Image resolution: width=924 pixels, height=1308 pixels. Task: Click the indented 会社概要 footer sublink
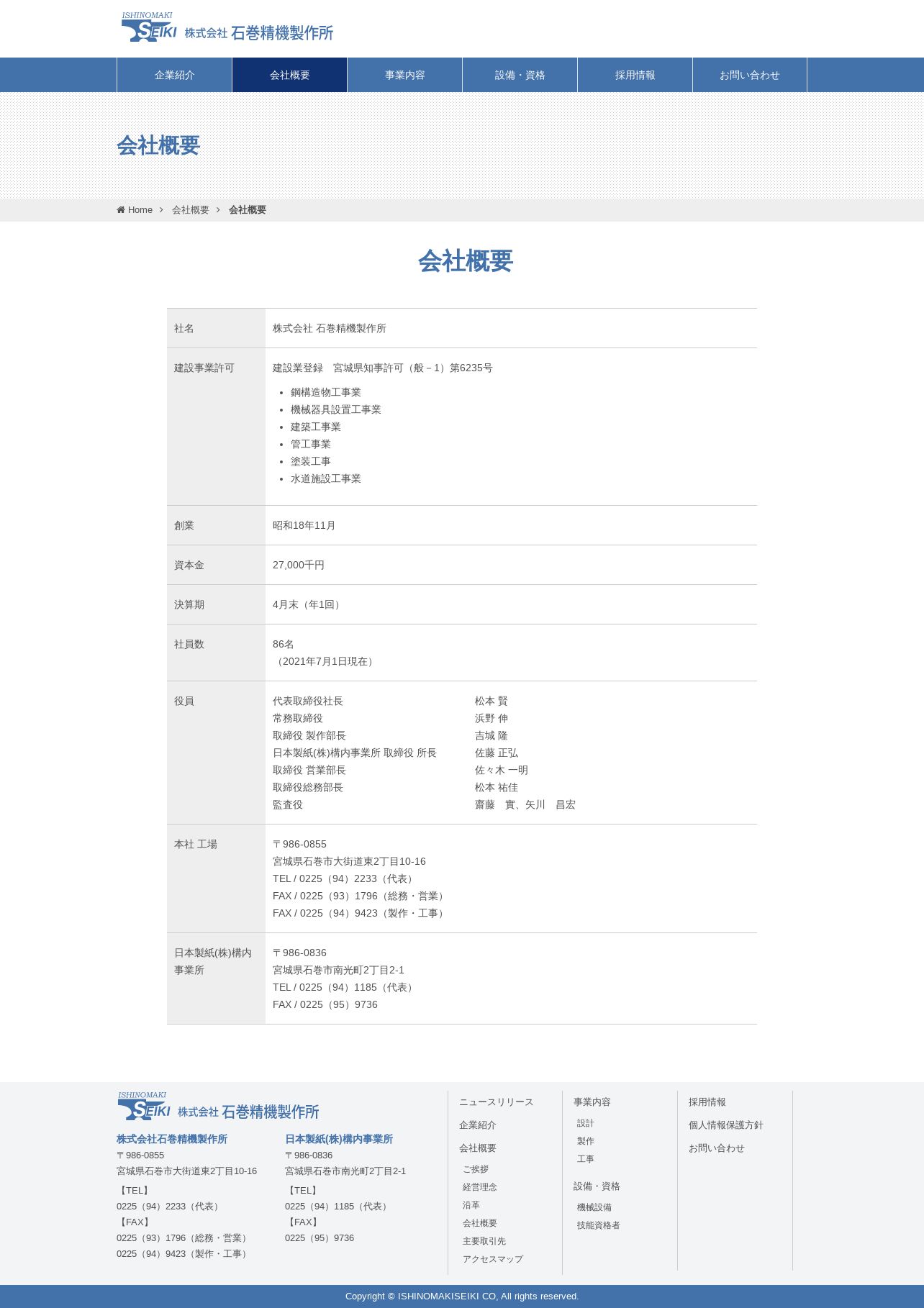[x=480, y=1223]
